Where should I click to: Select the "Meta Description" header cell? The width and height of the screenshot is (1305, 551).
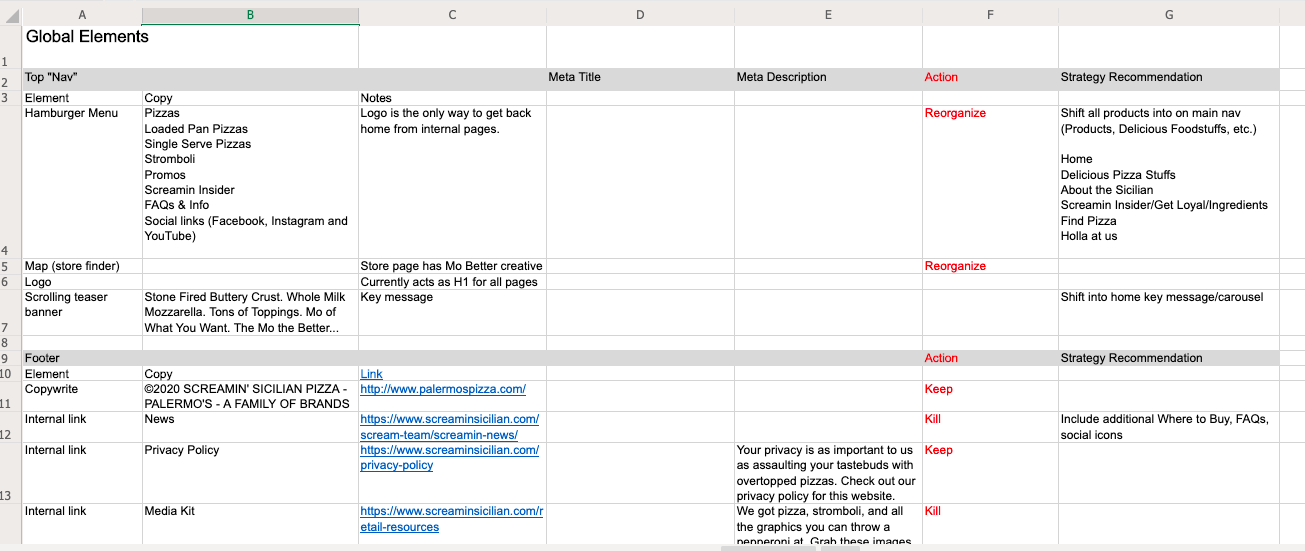828,77
